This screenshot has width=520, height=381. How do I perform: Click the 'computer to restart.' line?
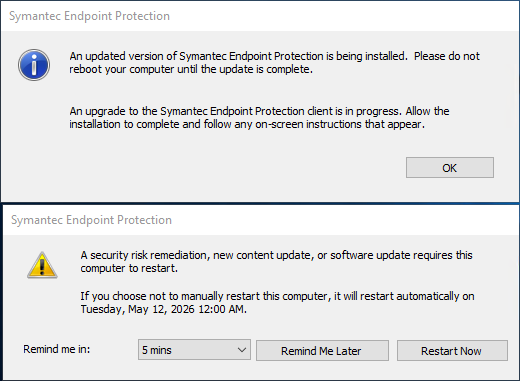pyautogui.click(x=129, y=268)
